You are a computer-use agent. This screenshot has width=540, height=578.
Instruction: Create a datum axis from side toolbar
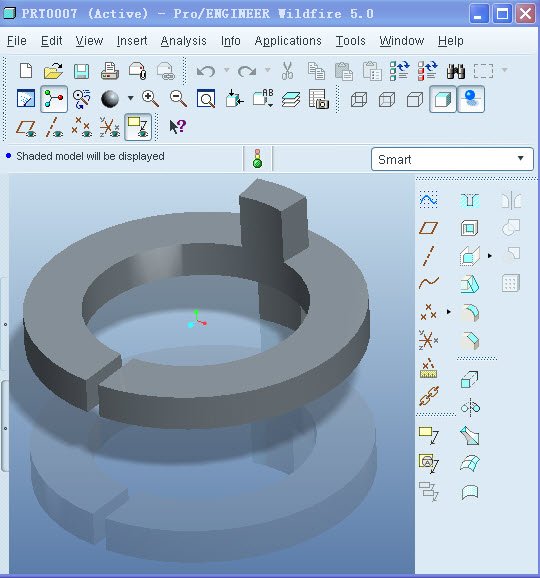(x=428, y=255)
